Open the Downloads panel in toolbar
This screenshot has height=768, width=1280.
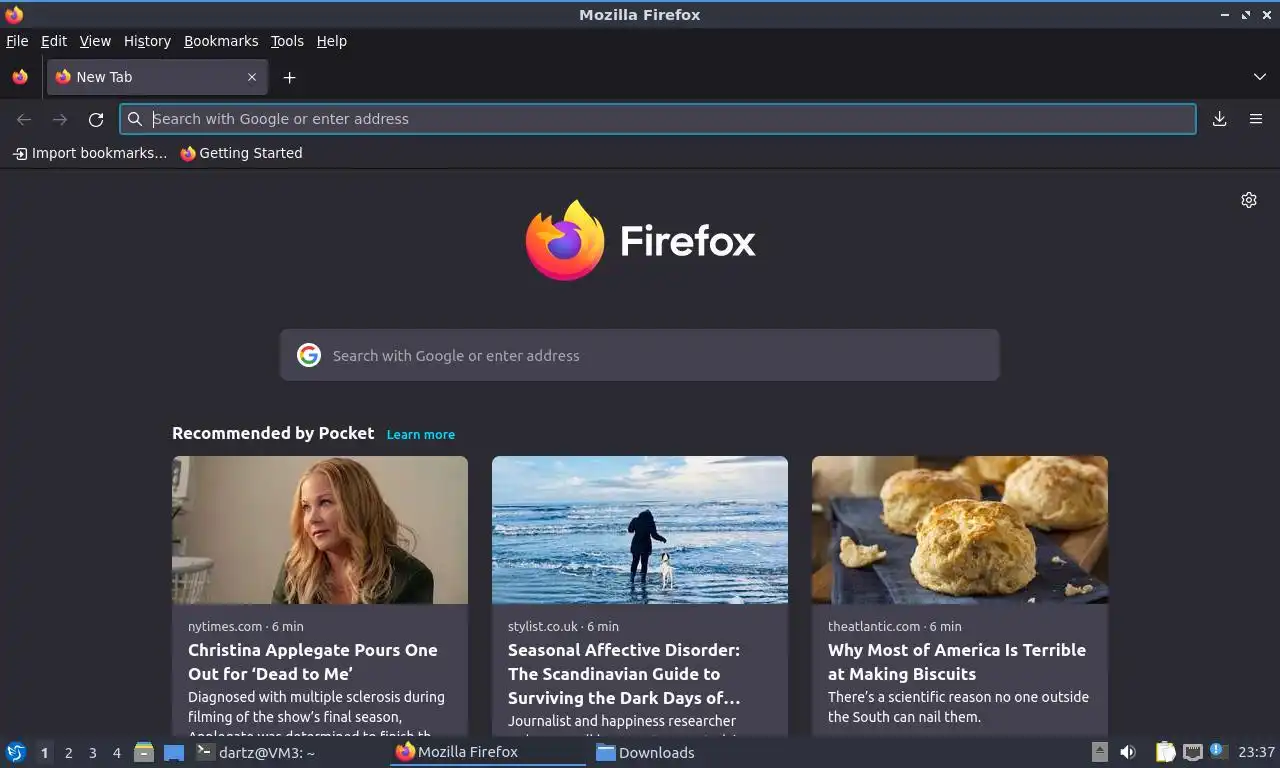pos(1220,119)
